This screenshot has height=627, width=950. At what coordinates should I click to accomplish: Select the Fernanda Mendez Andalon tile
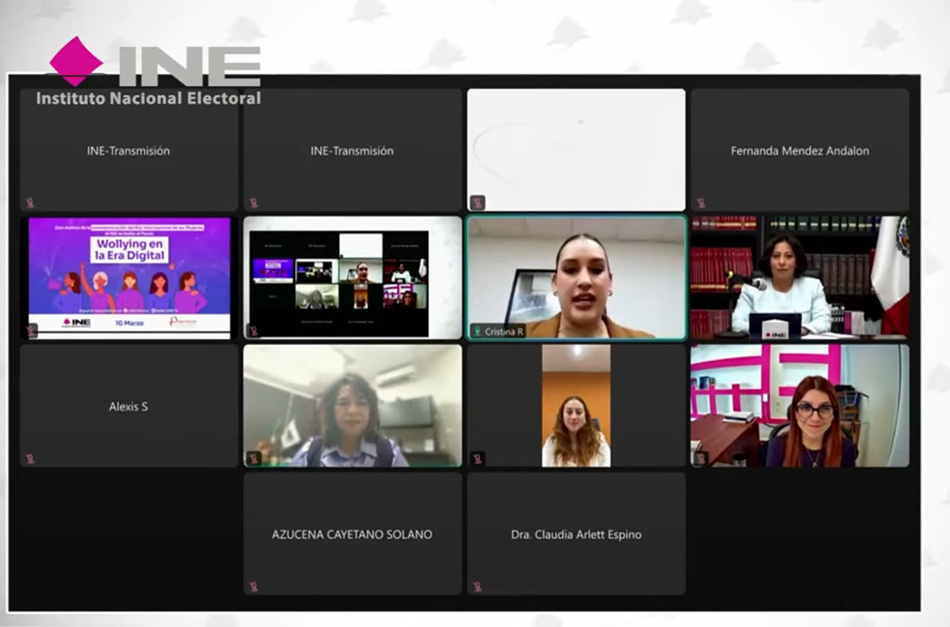[799, 150]
